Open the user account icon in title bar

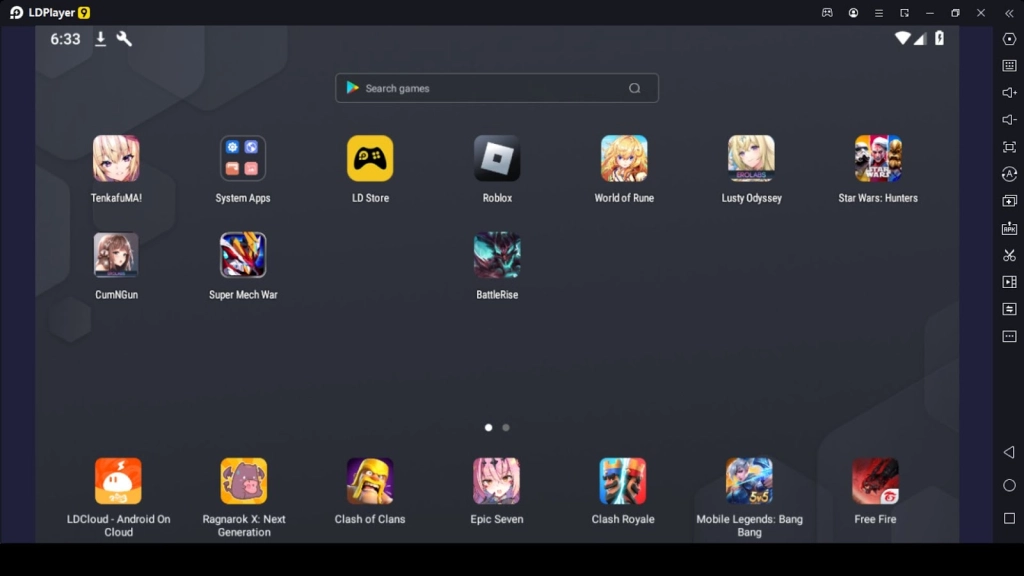coord(854,12)
